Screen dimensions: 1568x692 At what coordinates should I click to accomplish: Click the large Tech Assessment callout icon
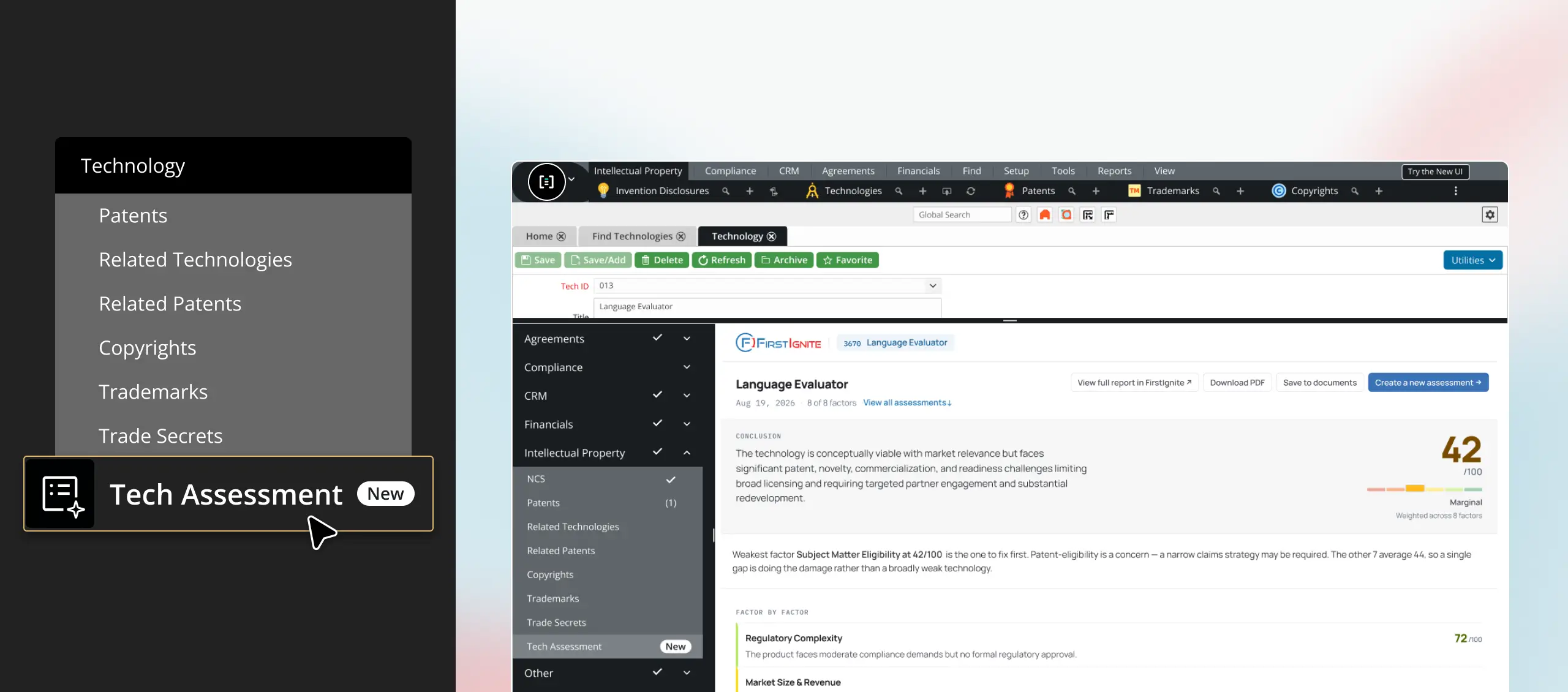pyautogui.click(x=61, y=494)
